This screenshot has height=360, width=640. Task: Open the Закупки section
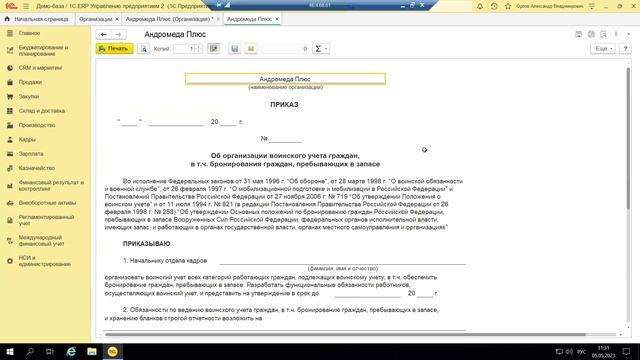pyautogui.click(x=29, y=96)
